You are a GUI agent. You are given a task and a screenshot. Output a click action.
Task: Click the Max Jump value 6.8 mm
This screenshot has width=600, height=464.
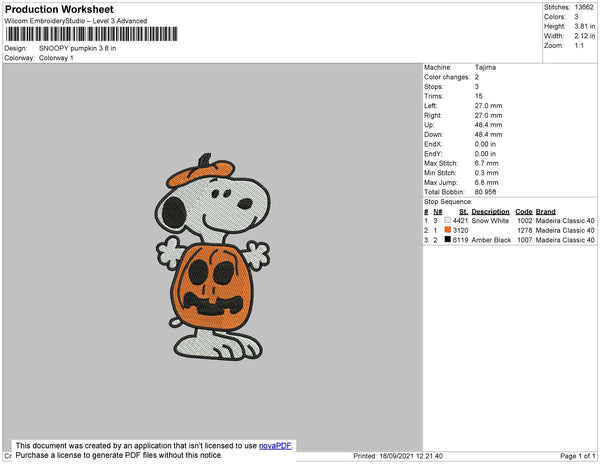click(486, 182)
